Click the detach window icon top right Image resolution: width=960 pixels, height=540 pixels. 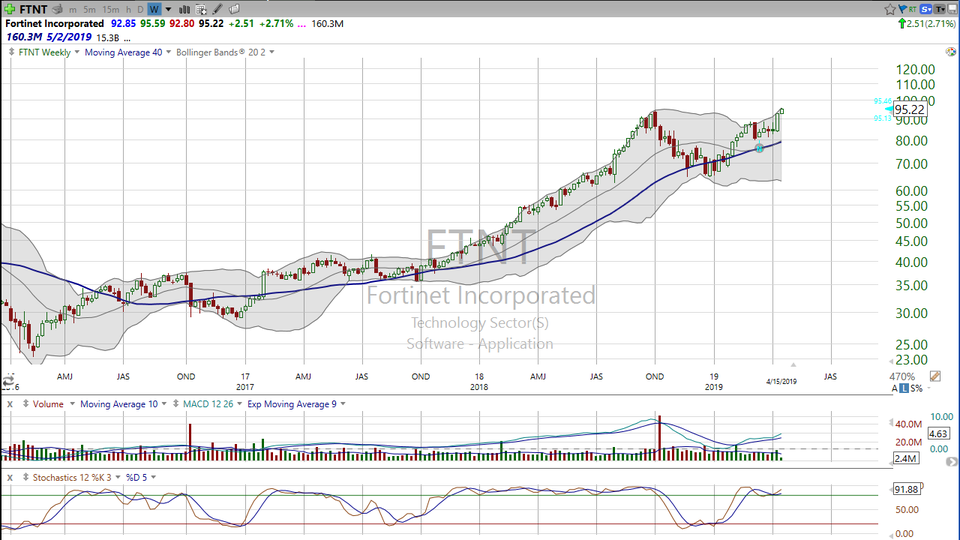(953, 9)
